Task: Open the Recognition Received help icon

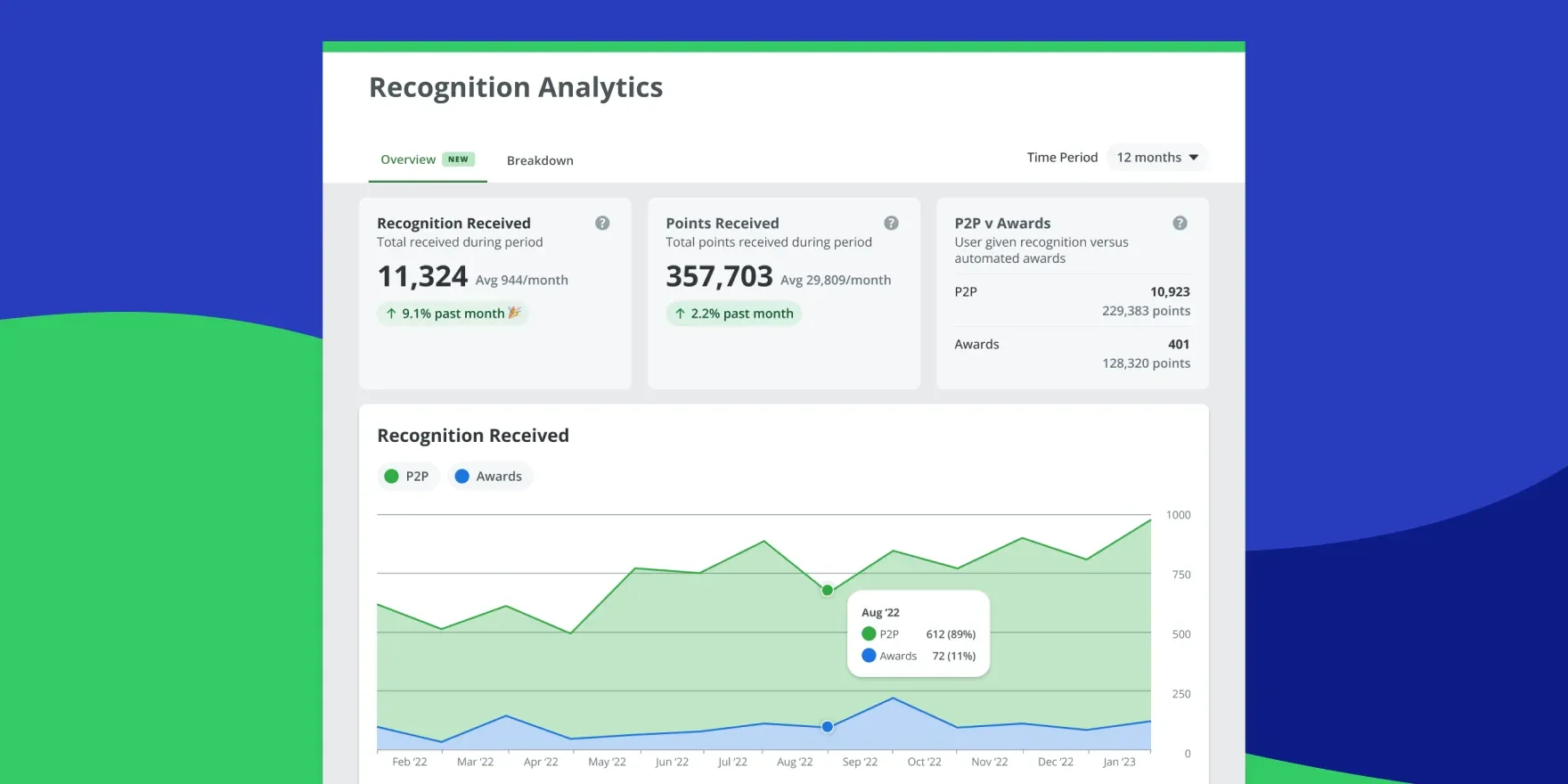Action: click(602, 223)
